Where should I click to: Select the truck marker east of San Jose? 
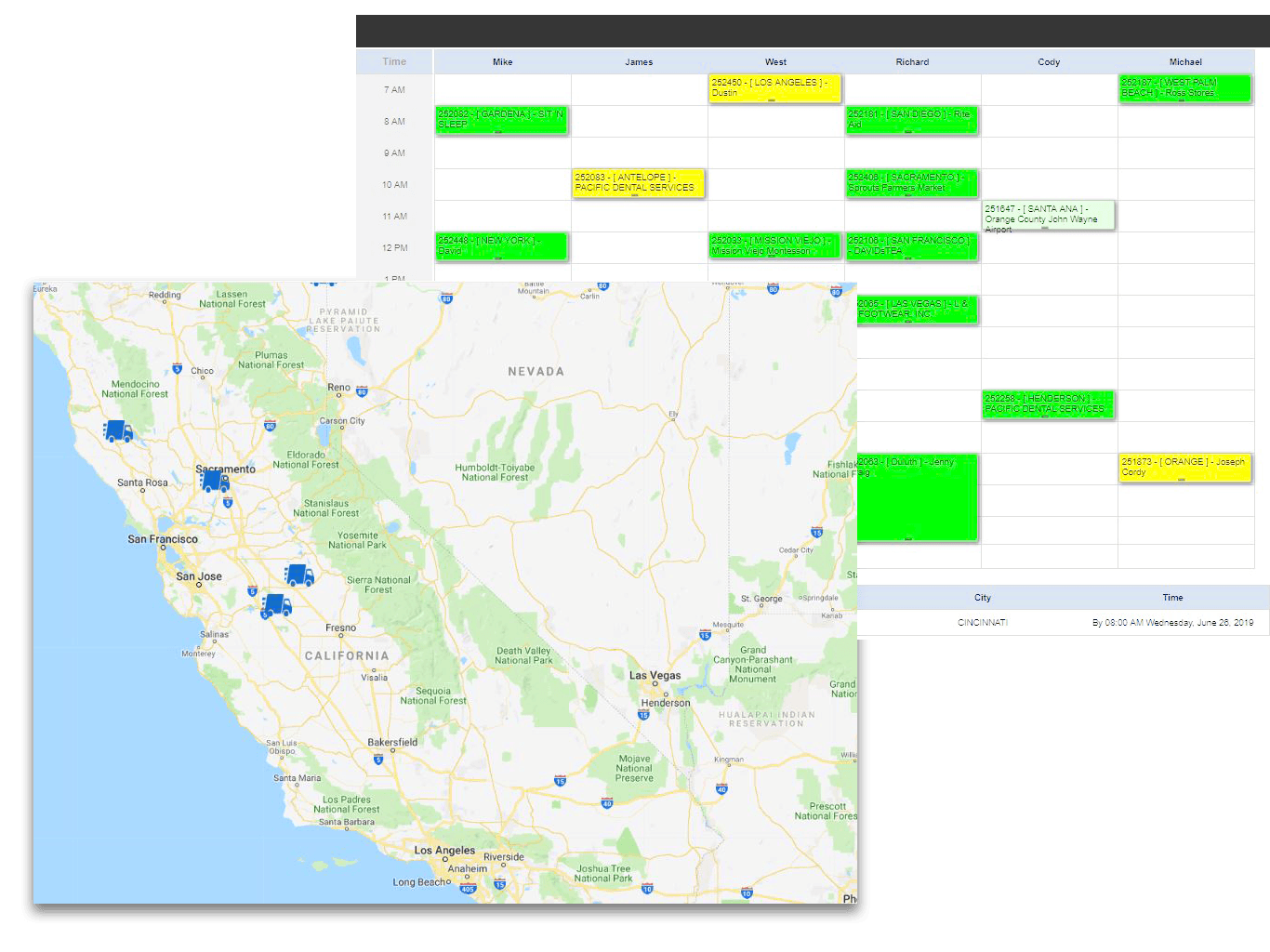(x=276, y=606)
